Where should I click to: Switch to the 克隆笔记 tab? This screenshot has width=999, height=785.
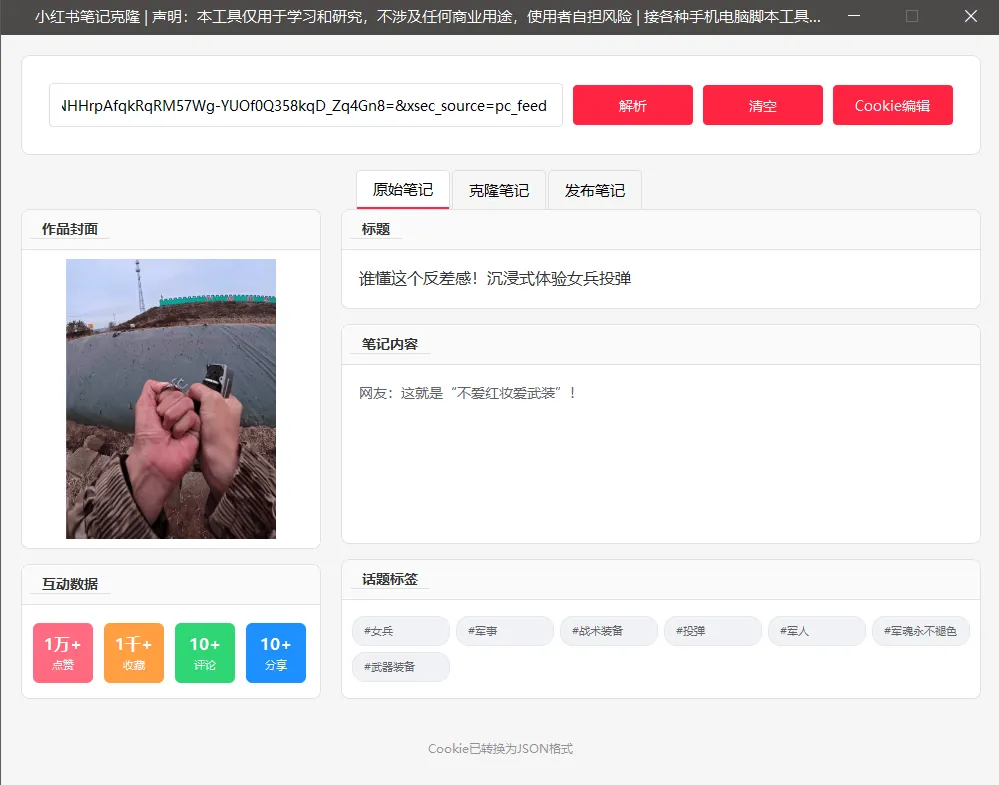(498, 189)
